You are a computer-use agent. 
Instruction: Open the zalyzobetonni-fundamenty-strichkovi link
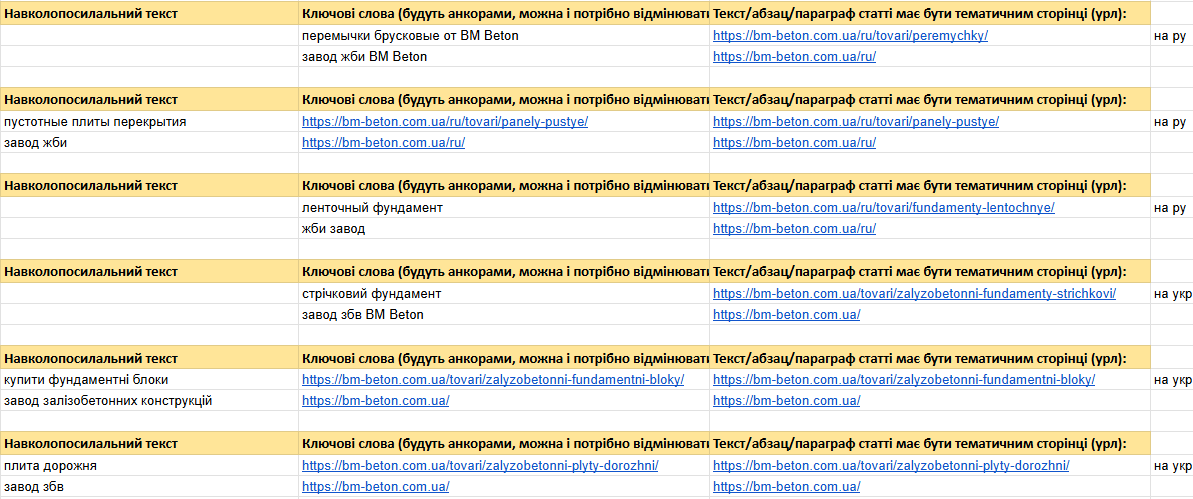pyautogui.click(x=915, y=294)
